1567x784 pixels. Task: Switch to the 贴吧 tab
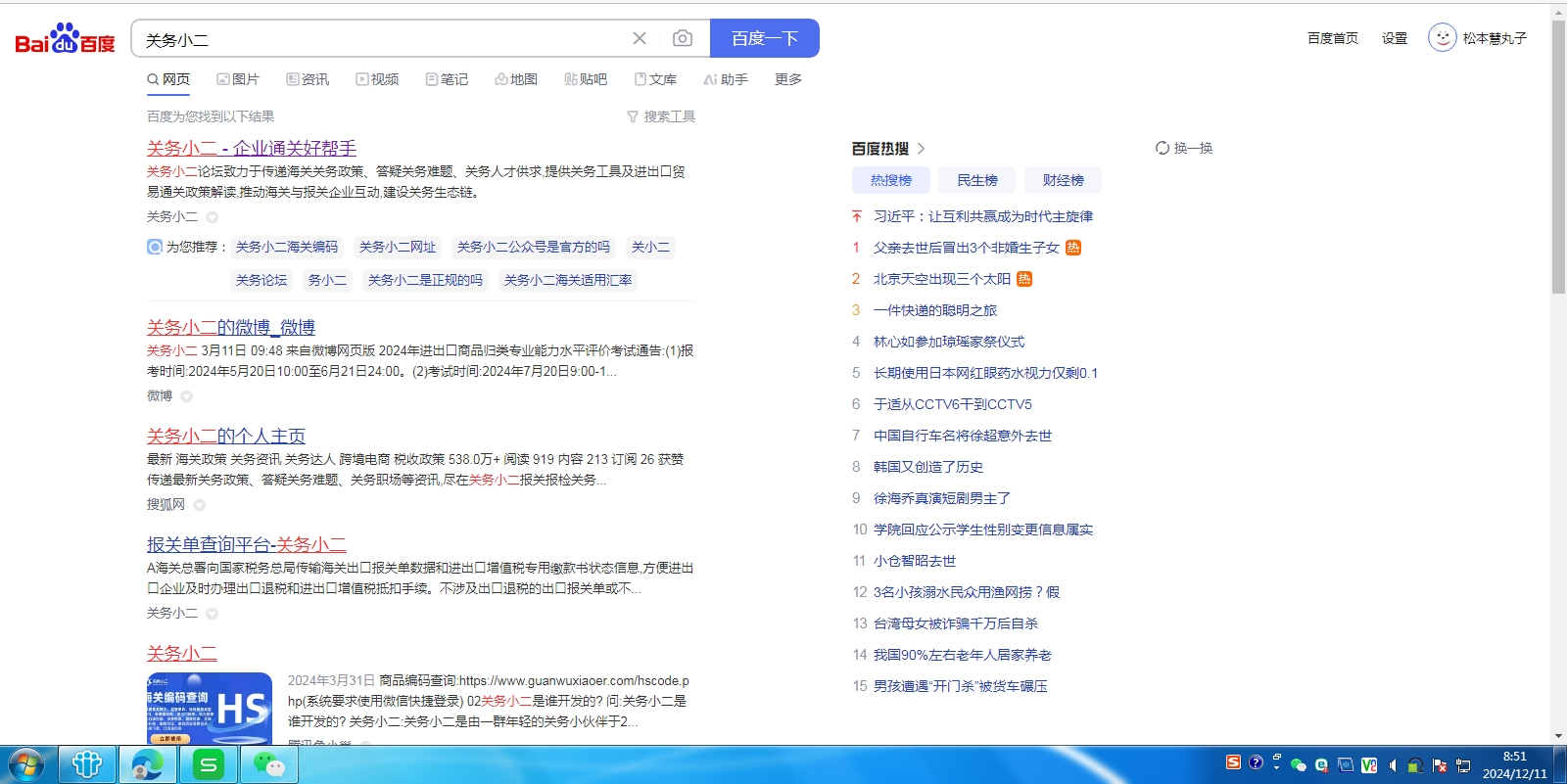point(586,79)
